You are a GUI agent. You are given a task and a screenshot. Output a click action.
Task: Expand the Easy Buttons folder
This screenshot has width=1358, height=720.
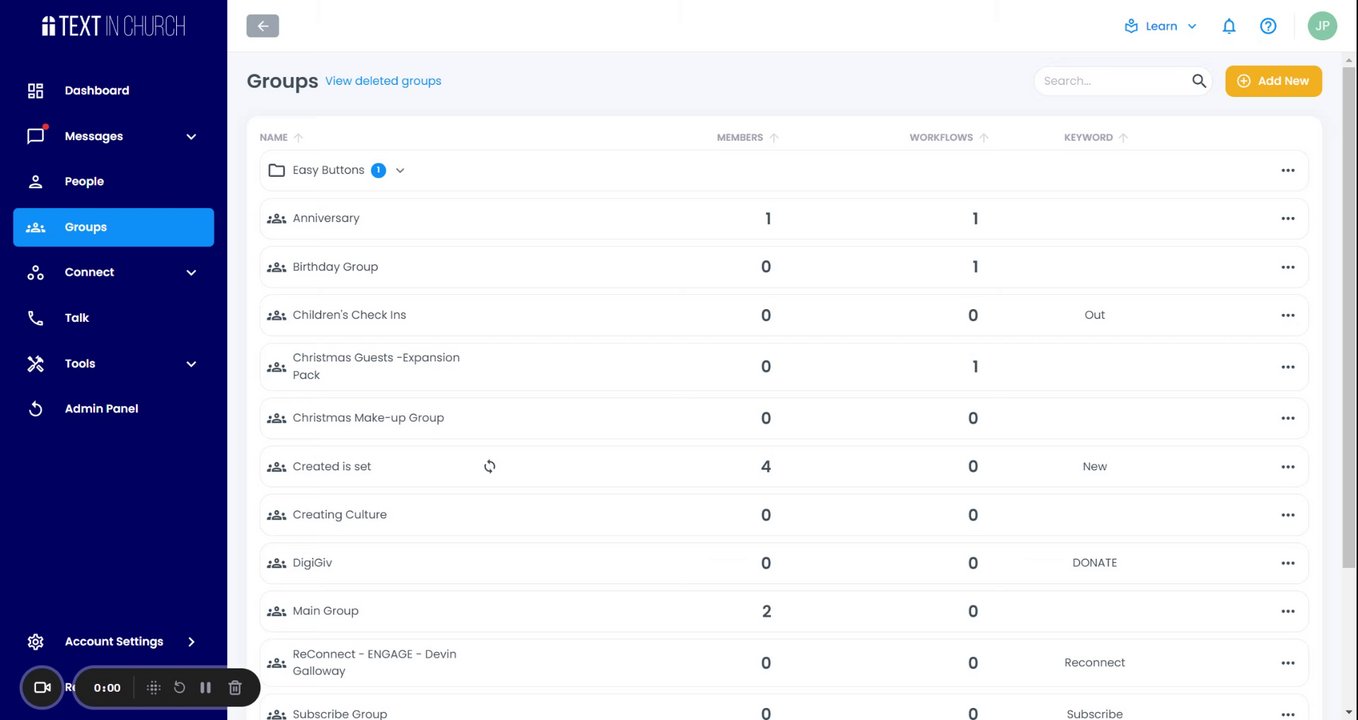pyautogui.click(x=400, y=171)
